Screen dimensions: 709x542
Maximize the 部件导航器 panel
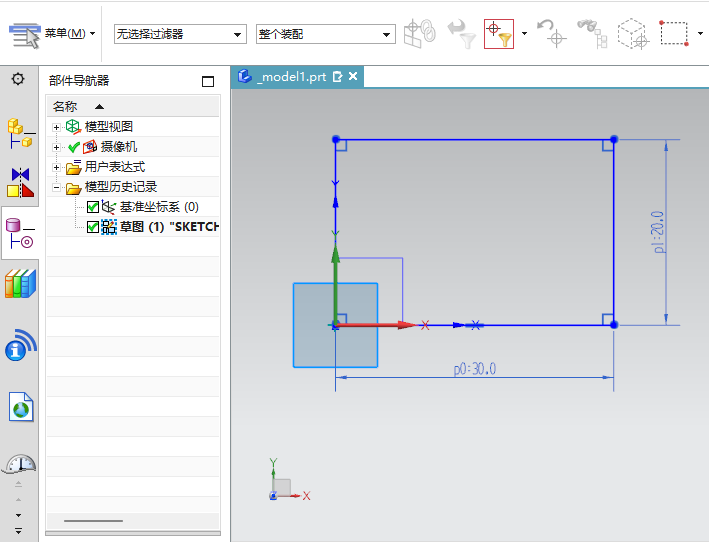coord(208,81)
